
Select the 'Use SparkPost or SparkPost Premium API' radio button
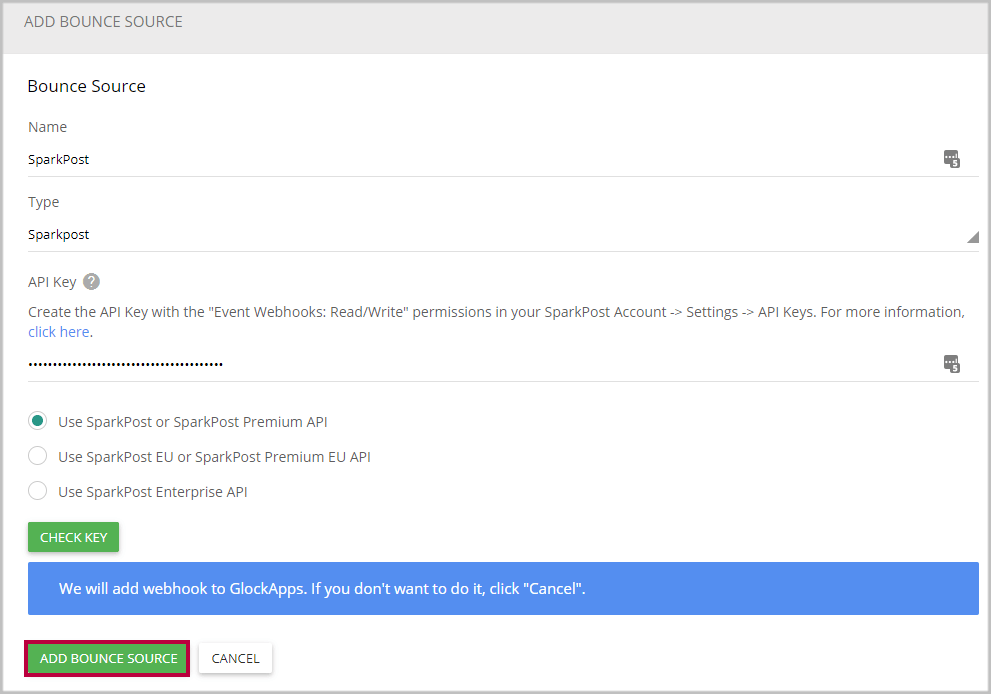pyautogui.click(x=37, y=421)
